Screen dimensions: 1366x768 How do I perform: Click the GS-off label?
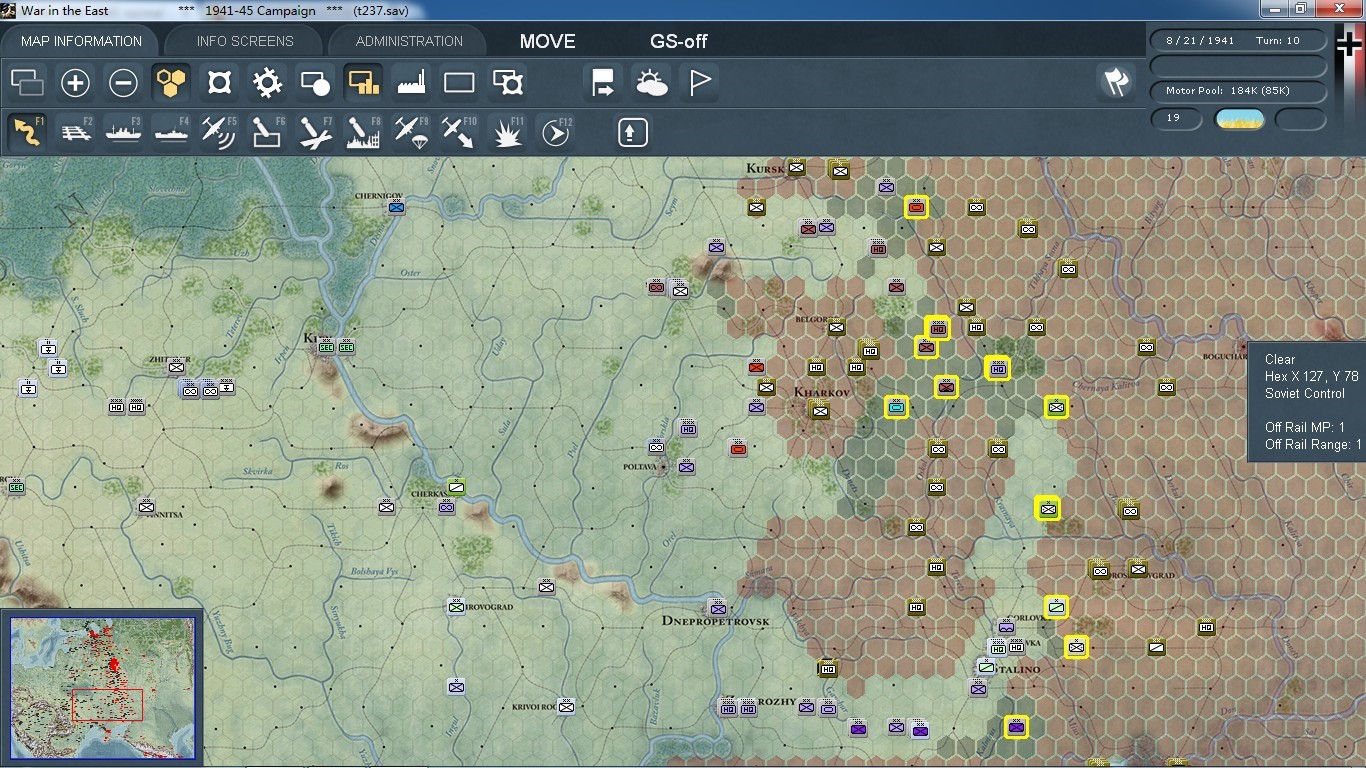point(679,41)
